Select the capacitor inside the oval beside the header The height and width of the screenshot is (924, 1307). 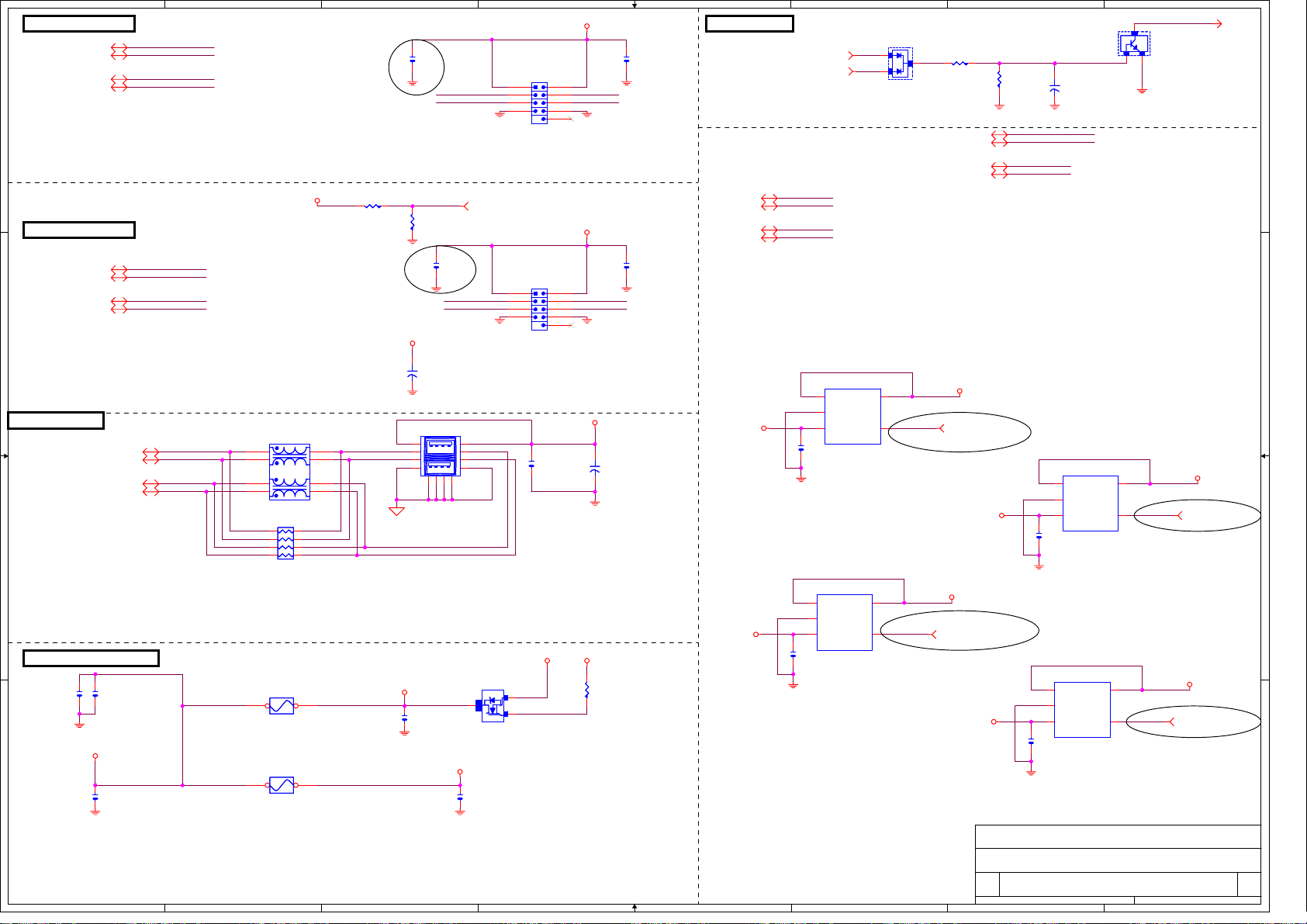(x=437, y=267)
